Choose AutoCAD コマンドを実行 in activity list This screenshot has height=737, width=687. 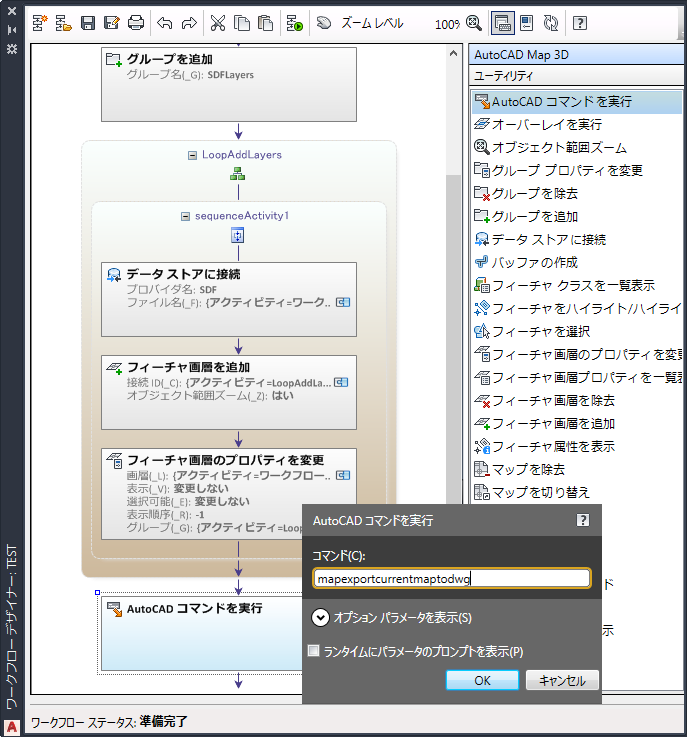coord(577,102)
